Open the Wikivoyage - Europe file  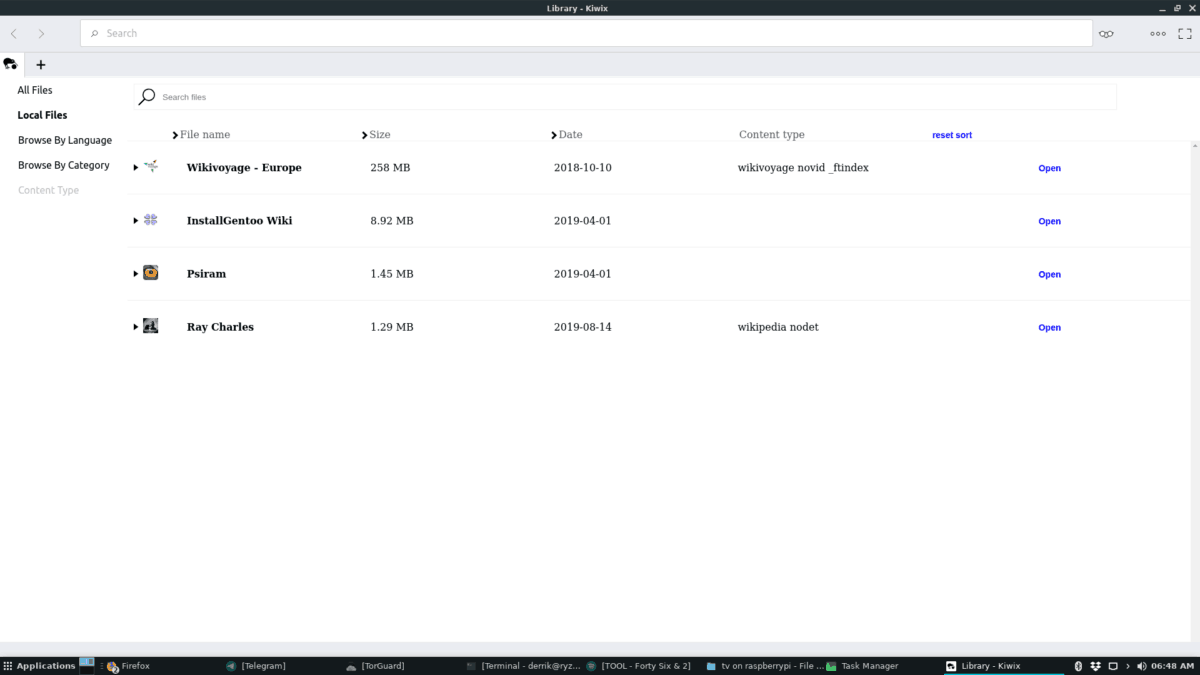point(1049,168)
